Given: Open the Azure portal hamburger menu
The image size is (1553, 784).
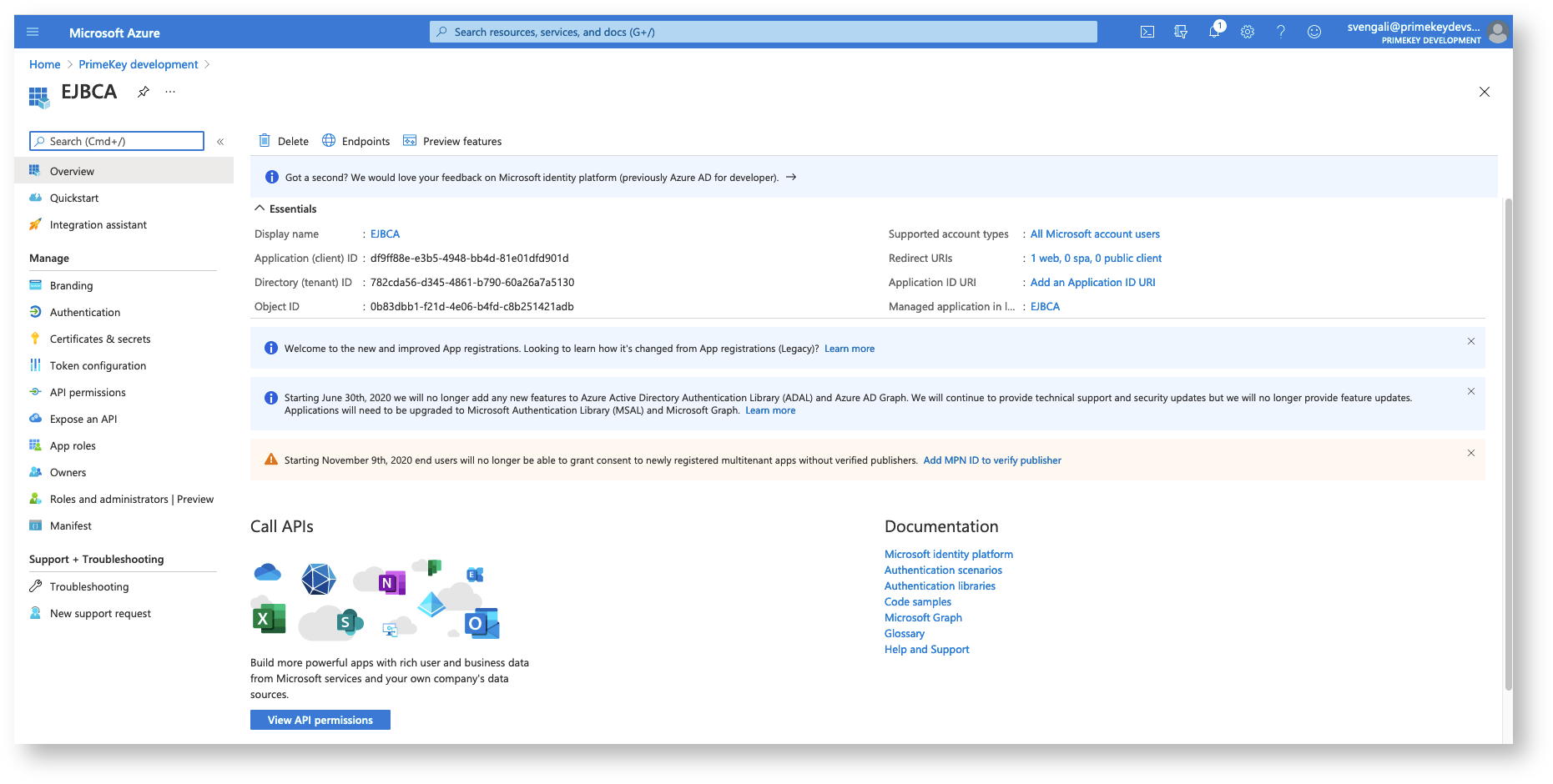Looking at the screenshot, I should 33,32.
